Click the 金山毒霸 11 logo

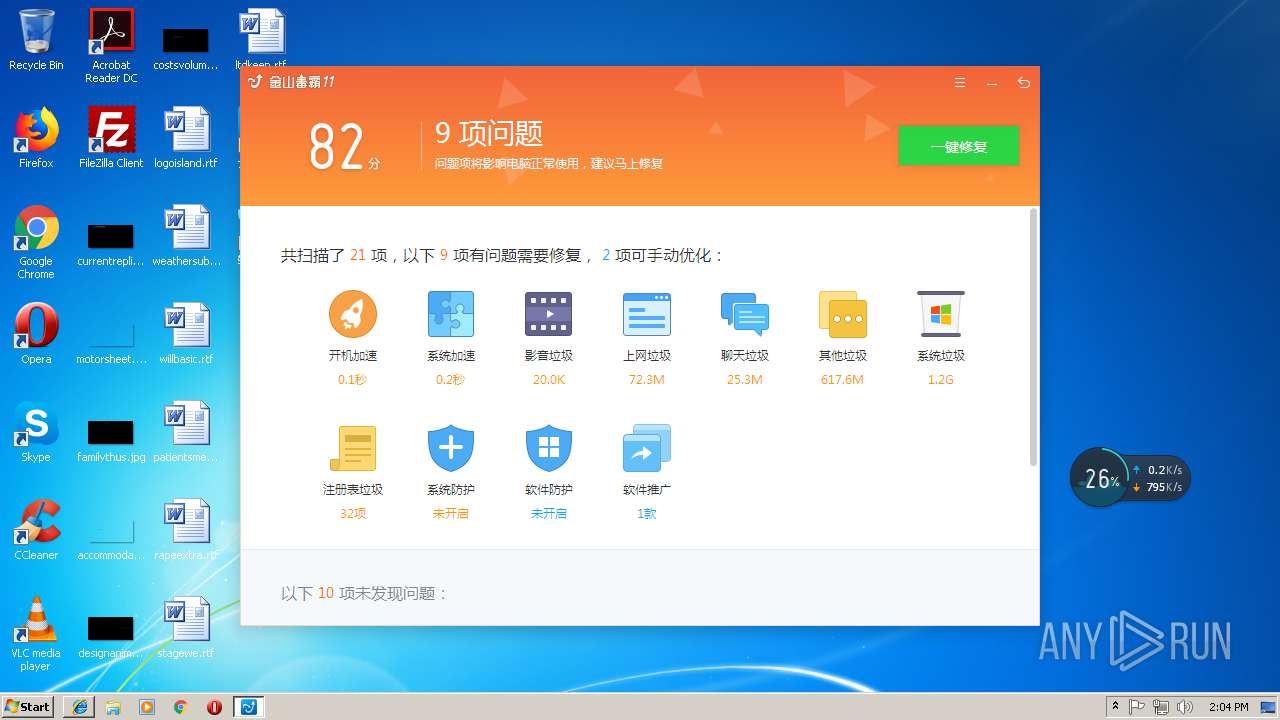(x=291, y=83)
